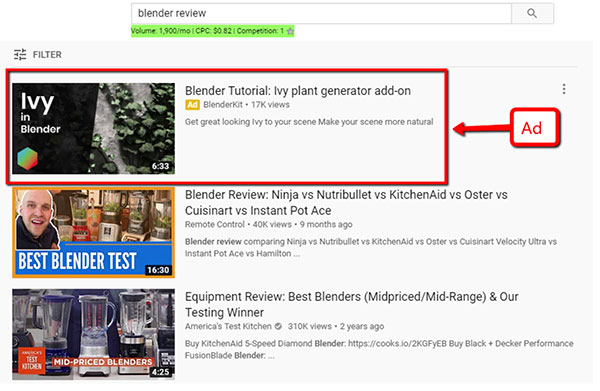The image size is (600, 391).
Task: Visit the Remote Control channel link
Action: pos(215,225)
